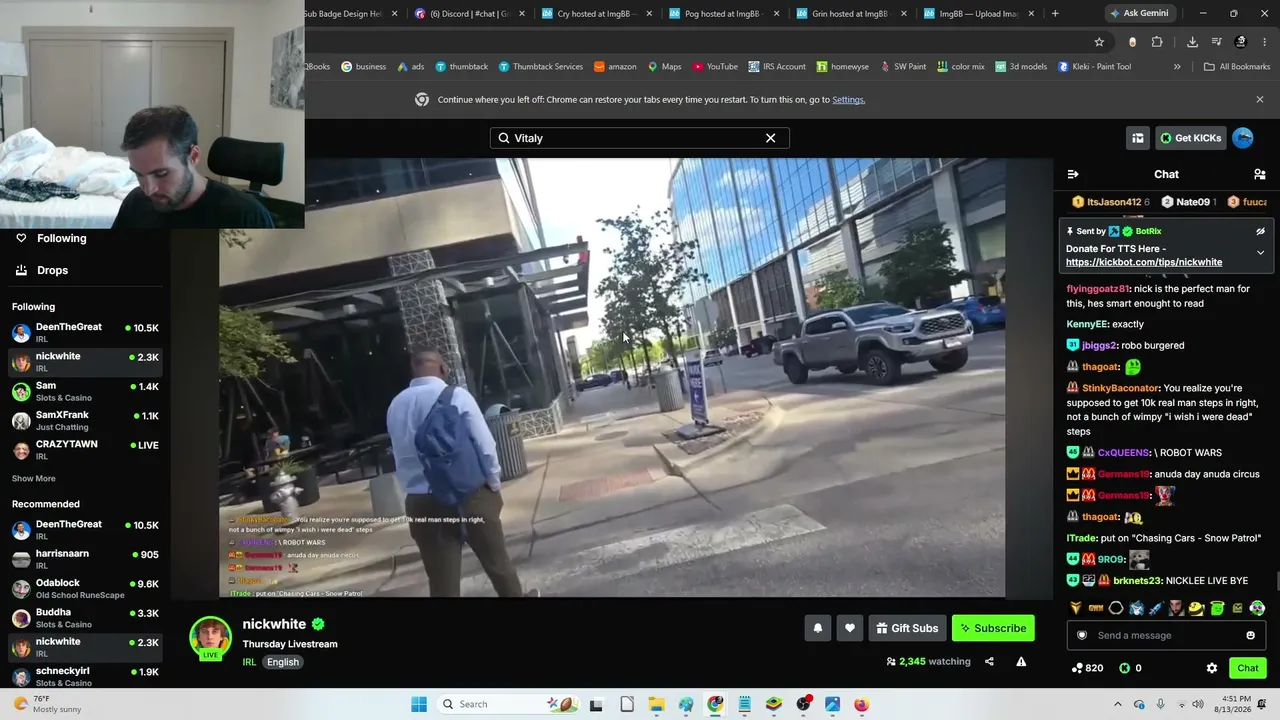Click Ask Gemini button in Chrome
The width and height of the screenshot is (1280, 720).
point(1138,13)
